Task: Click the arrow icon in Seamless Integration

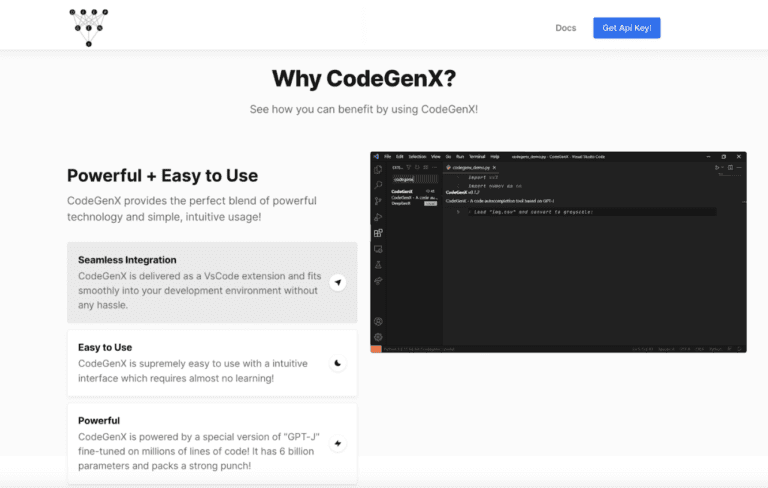Action: click(338, 283)
